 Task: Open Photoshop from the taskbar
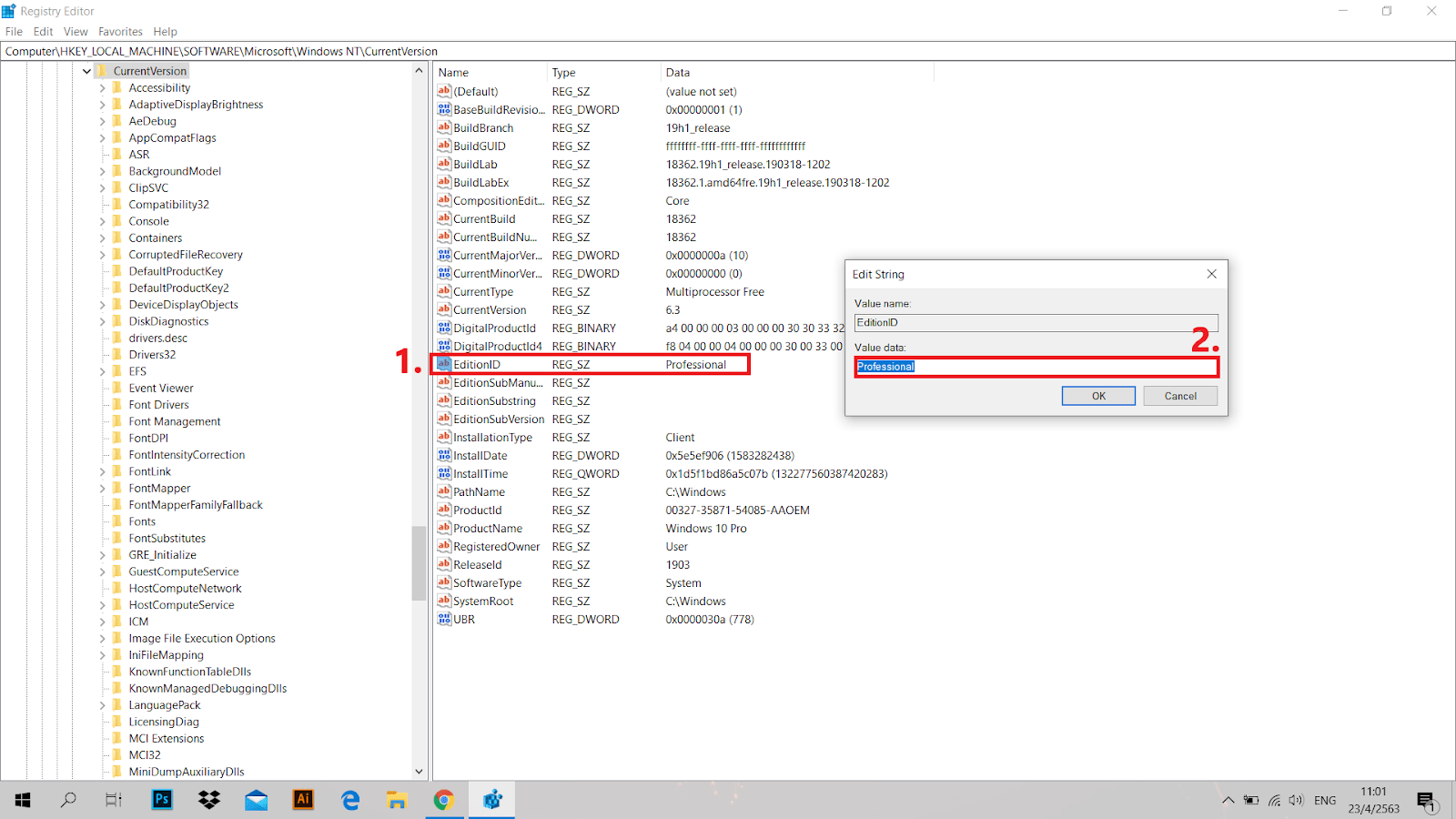pyautogui.click(x=161, y=800)
